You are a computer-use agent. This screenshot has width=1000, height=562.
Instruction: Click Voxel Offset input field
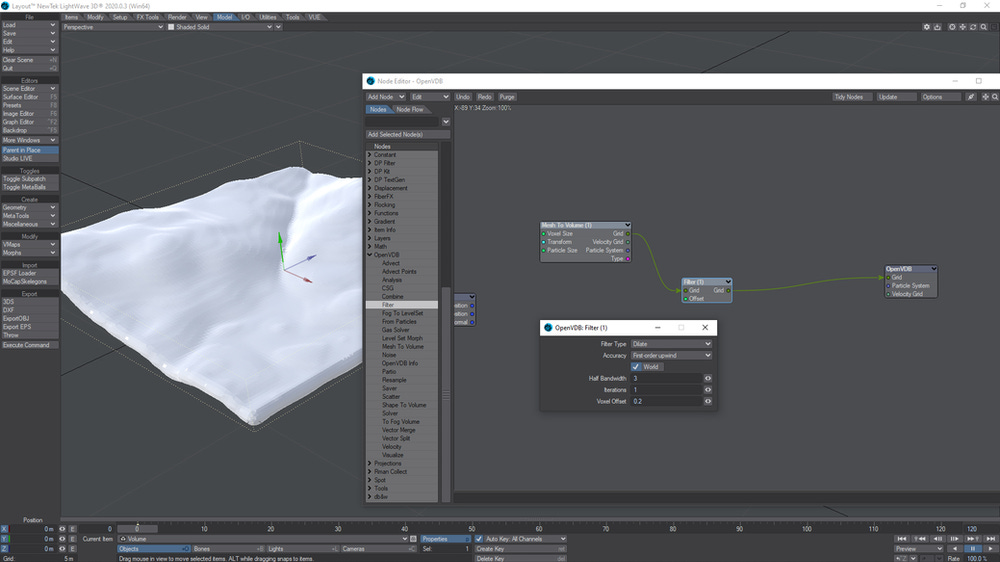point(666,401)
